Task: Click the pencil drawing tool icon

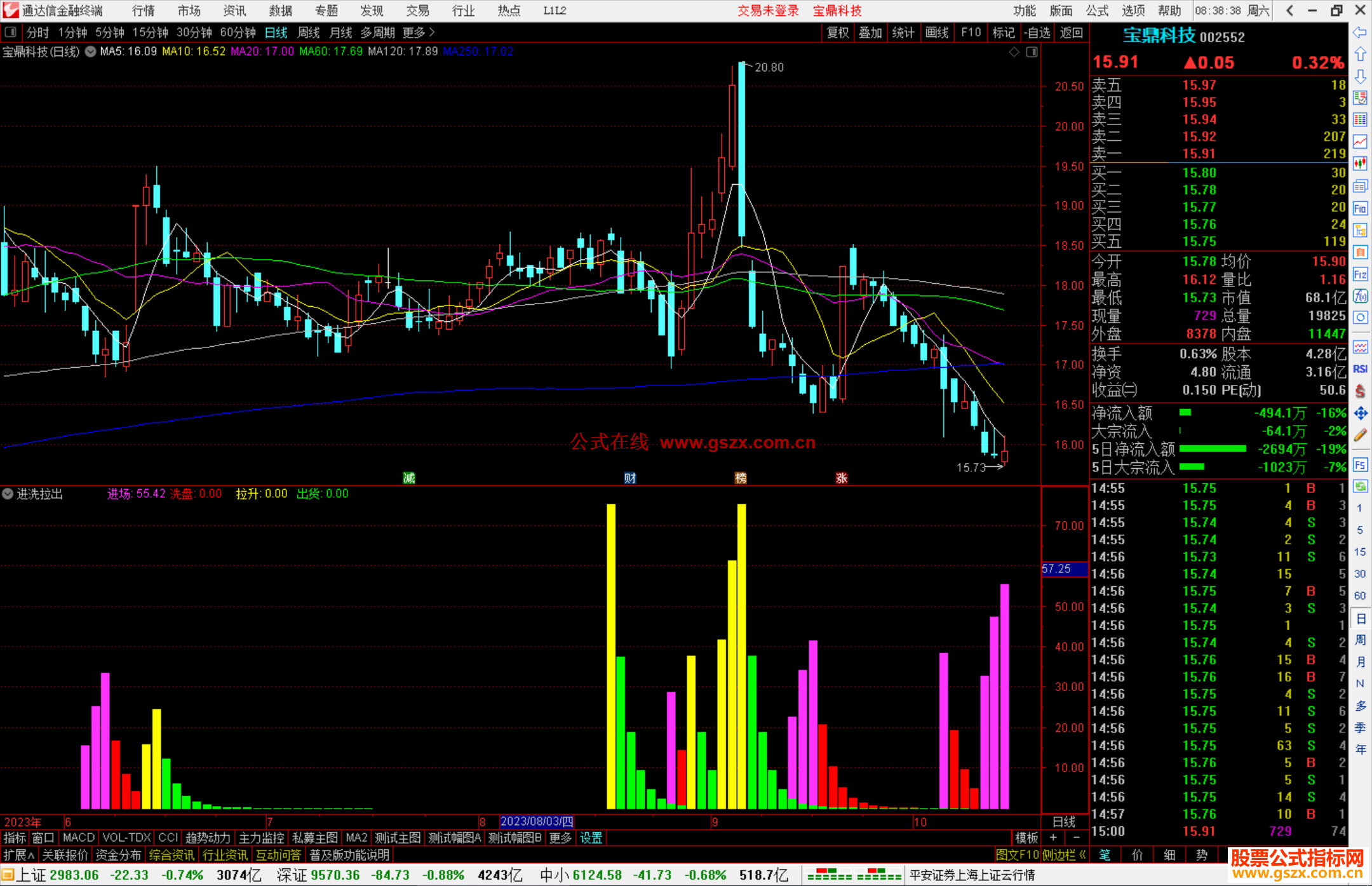Action: point(1360,436)
